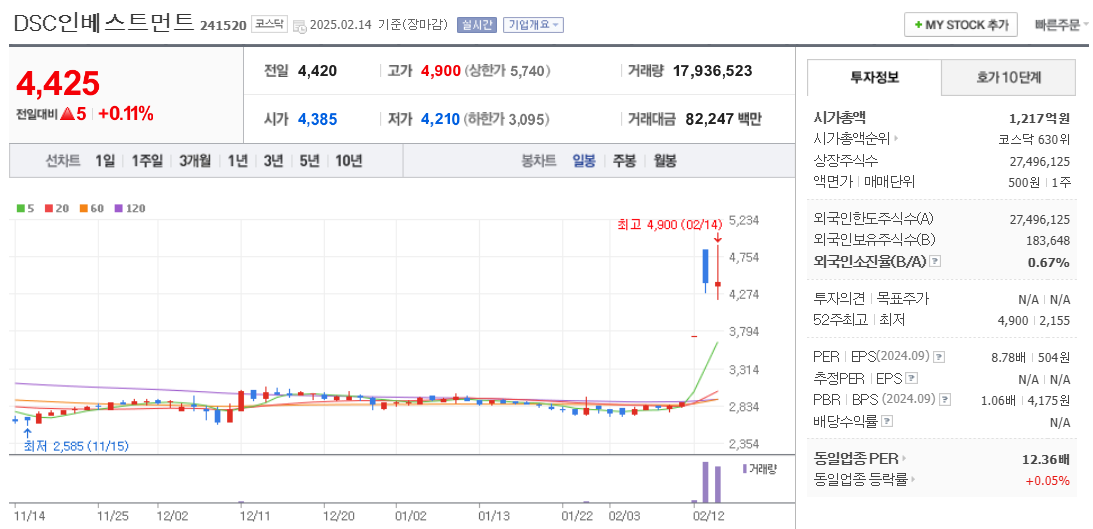Add stock via MY STOCK 추가 button
1093x529 pixels.
coord(961,24)
